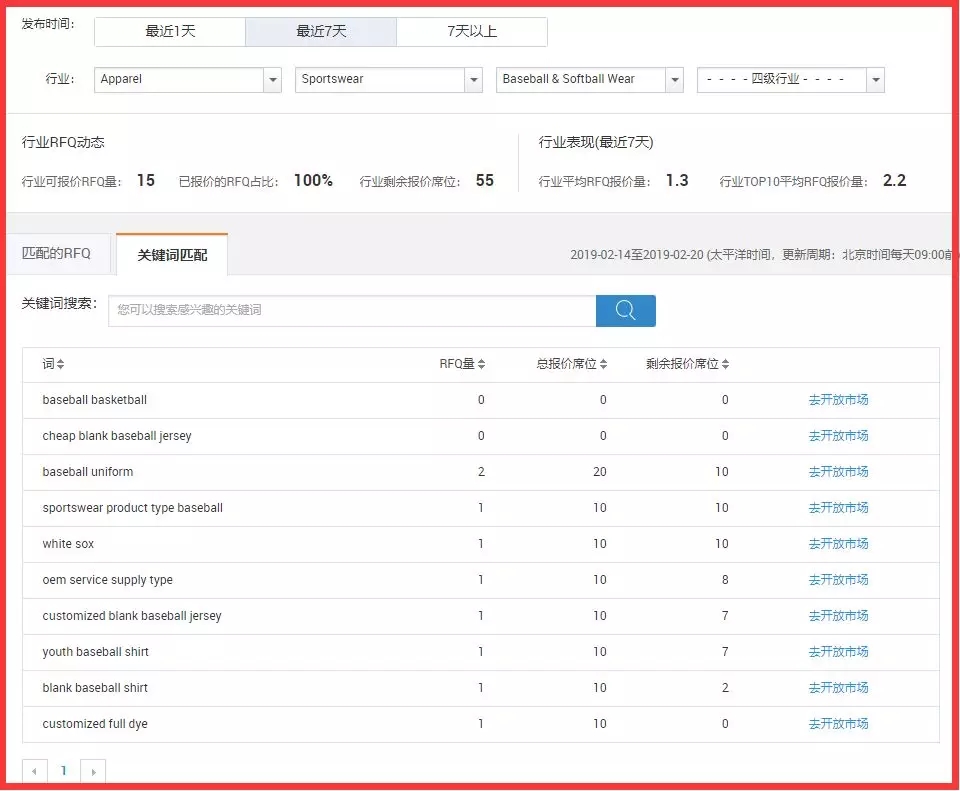Switch to 关键词匹配 tab

172,255
